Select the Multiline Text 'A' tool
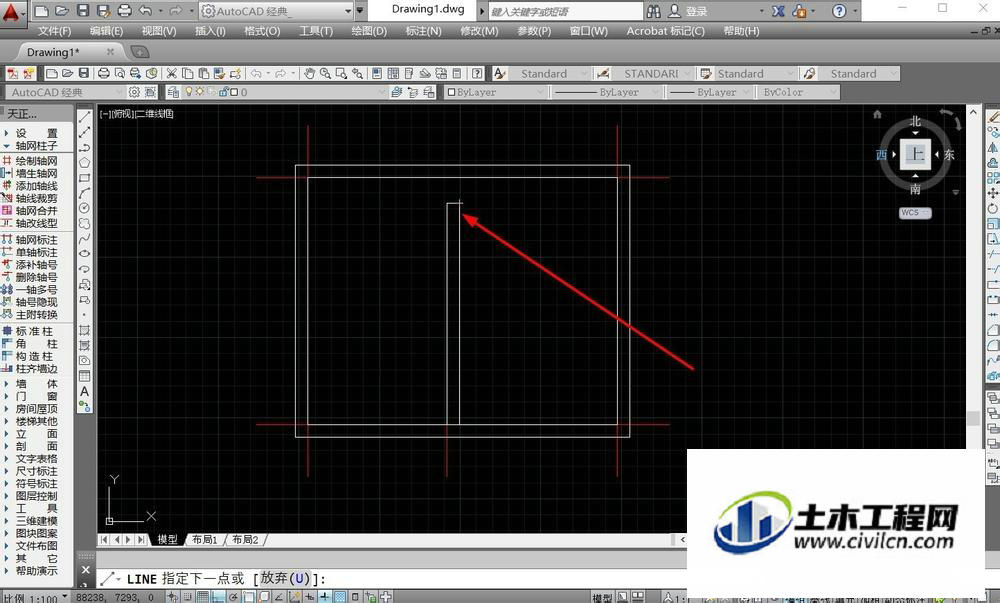The width and height of the screenshot is (1000, 603). 84,391
